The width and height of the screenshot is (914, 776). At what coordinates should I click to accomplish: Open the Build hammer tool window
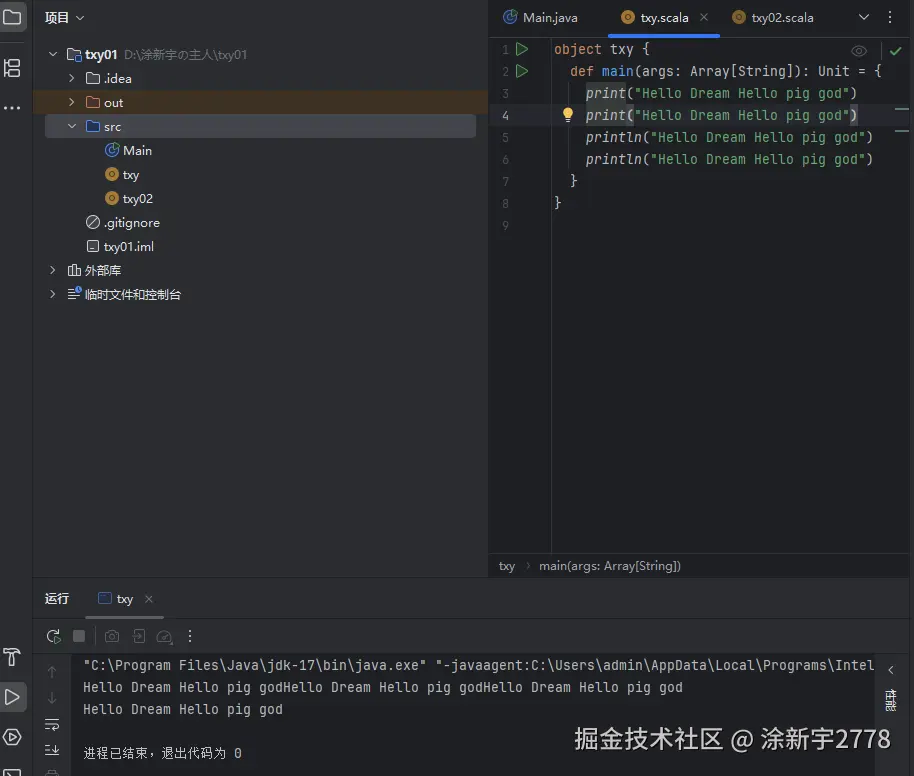click(x=12, y=657)
